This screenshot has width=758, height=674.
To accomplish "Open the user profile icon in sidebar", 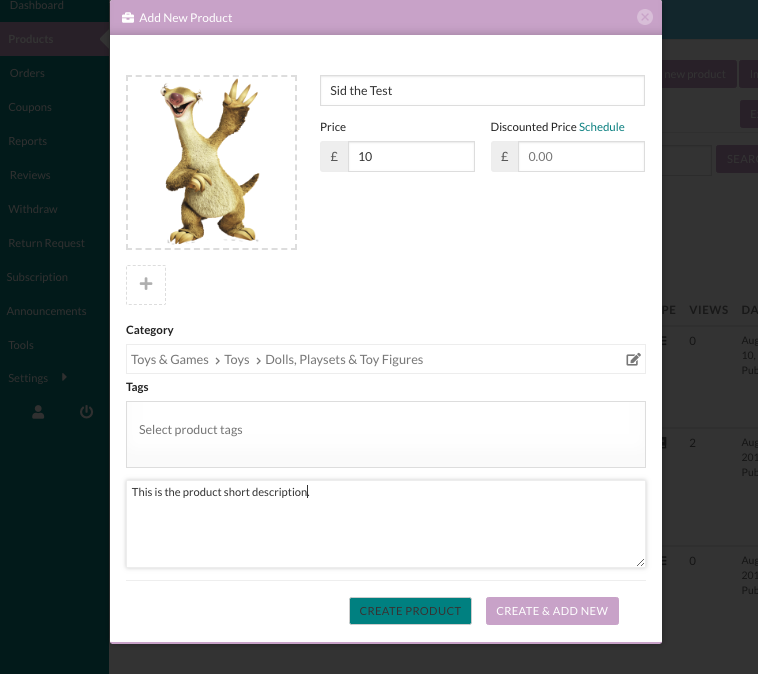I will pyautogui.click(x=38, y=412).
